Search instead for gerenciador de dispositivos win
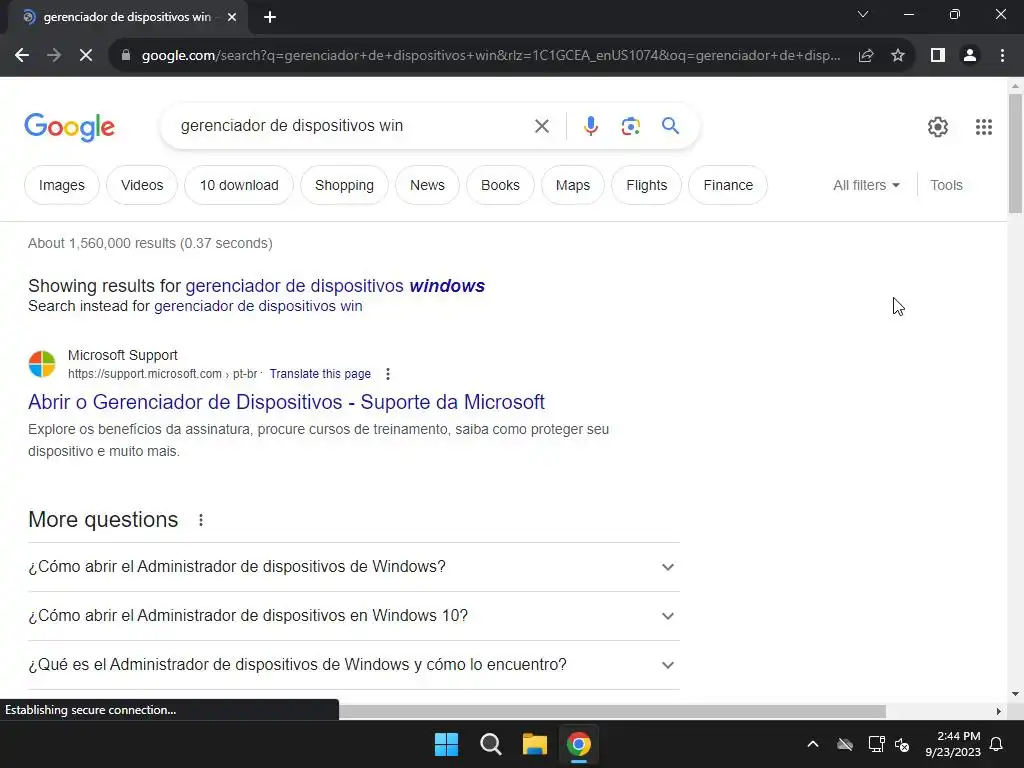Screen dimensions: 1024x768 (x=258, y=306)
